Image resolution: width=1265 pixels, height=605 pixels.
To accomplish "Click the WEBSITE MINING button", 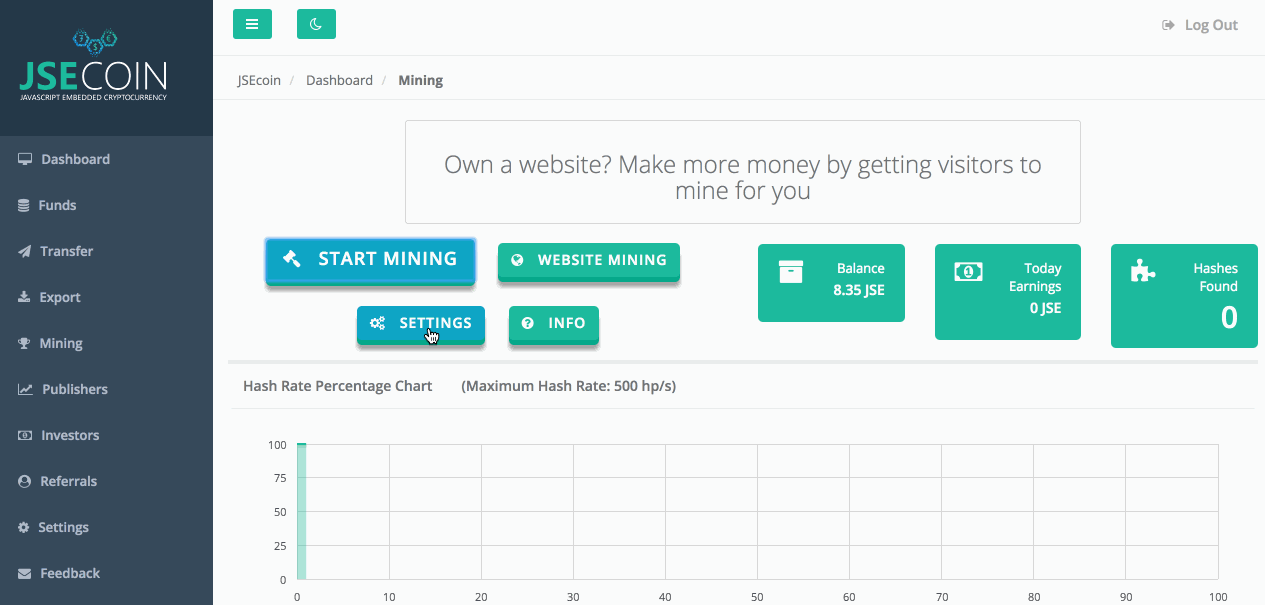I will (589, 261).
